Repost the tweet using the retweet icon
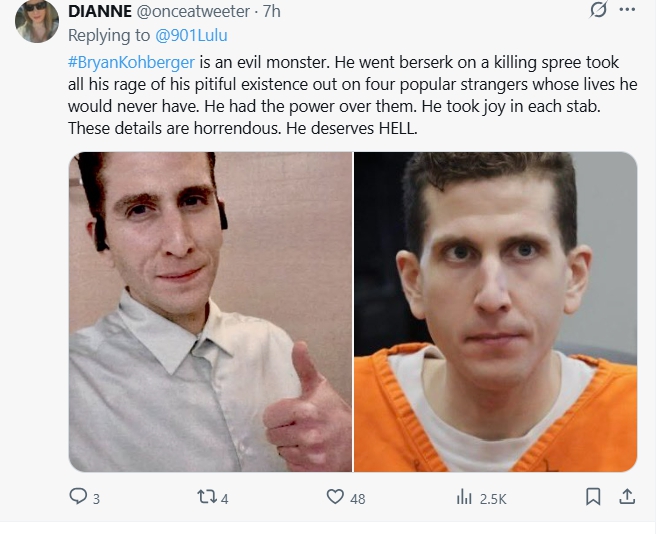657x534 pixels. pyautogui.click(x=207, y=497)
